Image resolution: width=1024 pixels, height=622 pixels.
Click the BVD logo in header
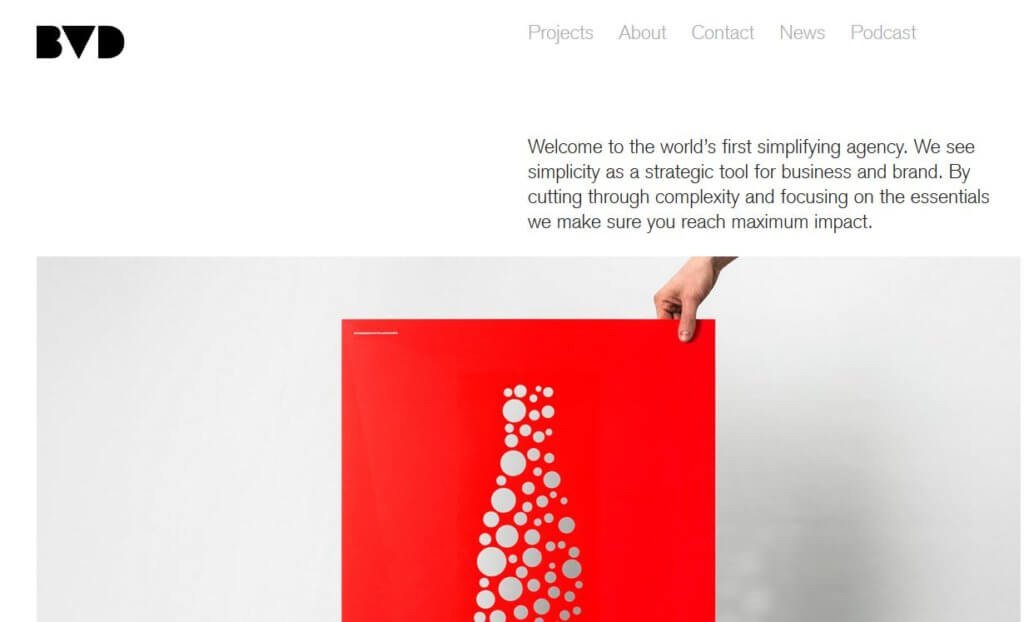80,42
